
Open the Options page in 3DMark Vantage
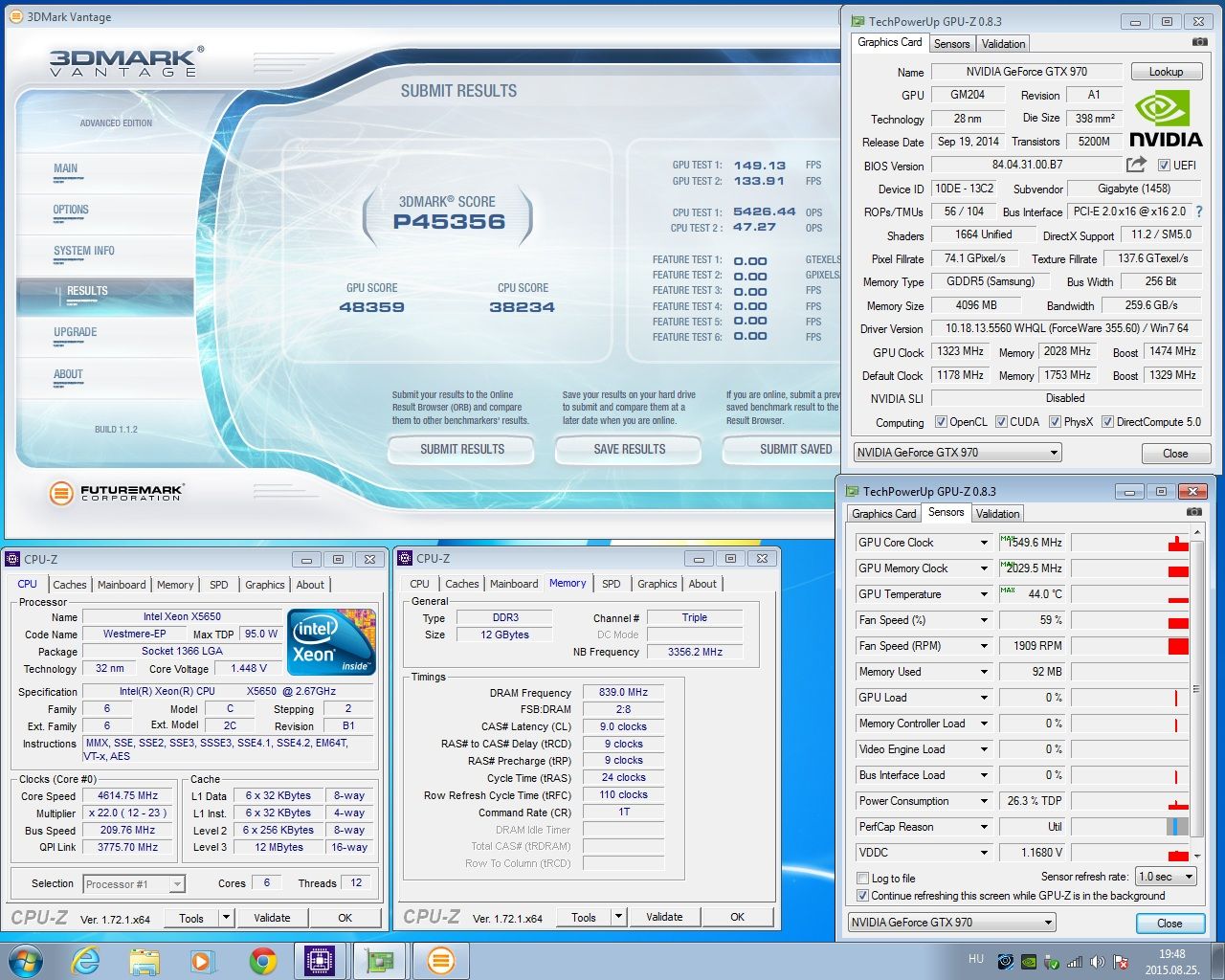tap(71, 210)
